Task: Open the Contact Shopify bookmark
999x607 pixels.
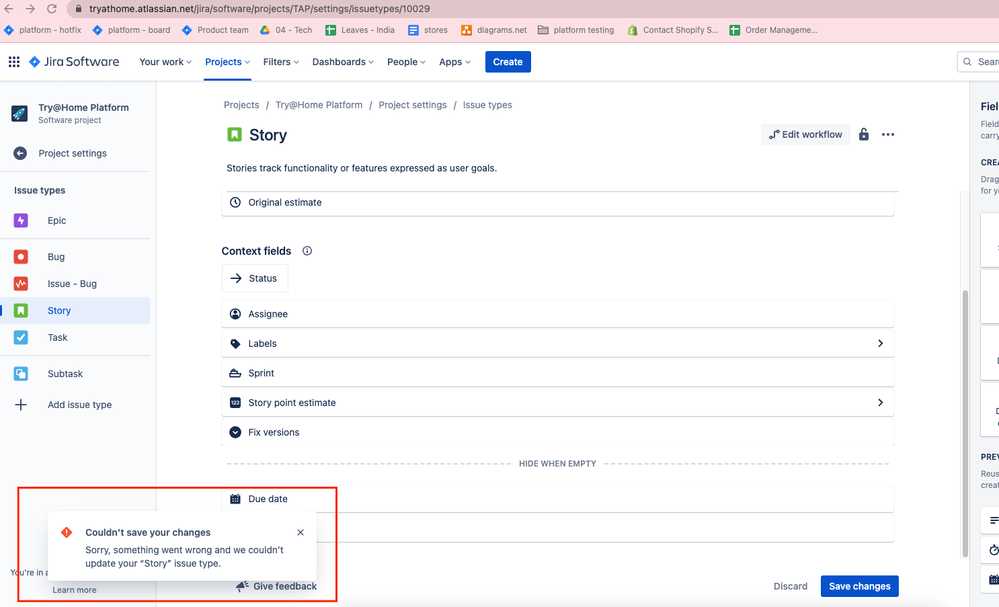Action: point(673,30)
